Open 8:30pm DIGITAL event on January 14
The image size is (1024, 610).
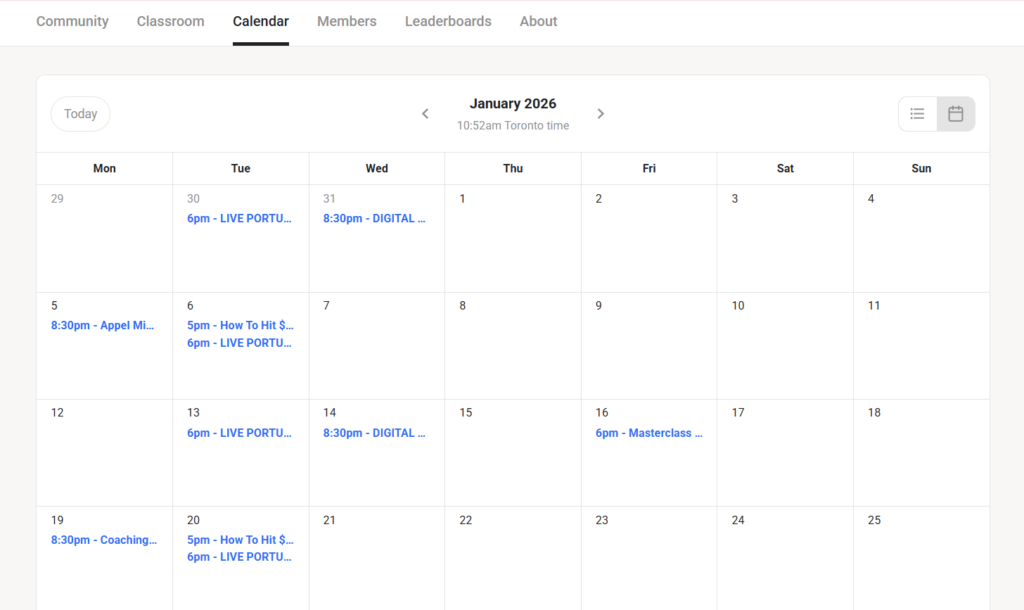coord(374,433)
